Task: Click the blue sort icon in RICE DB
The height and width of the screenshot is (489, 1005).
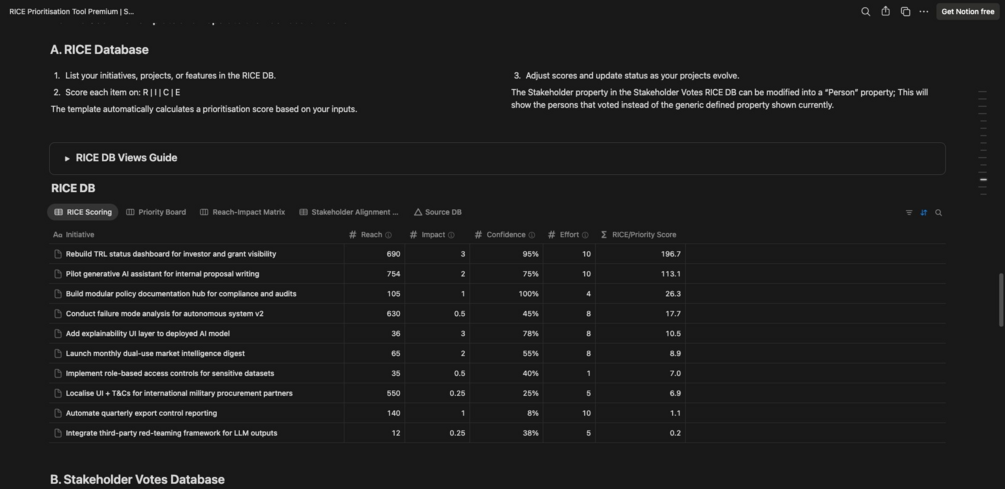Action: pos(924,212)
